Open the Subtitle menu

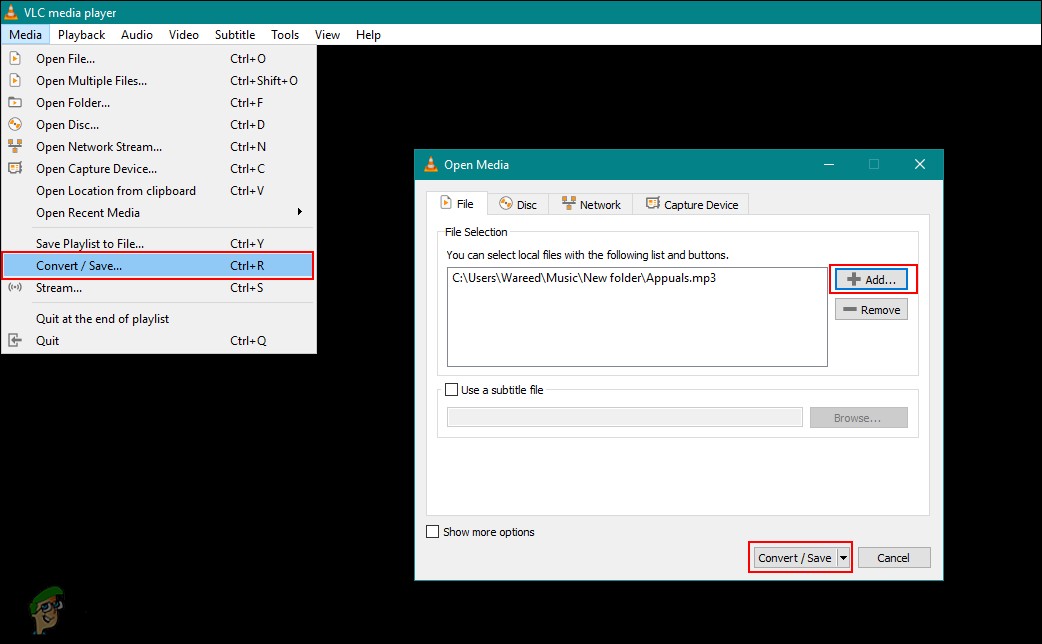pyautogui.click(x=235, y=35)
